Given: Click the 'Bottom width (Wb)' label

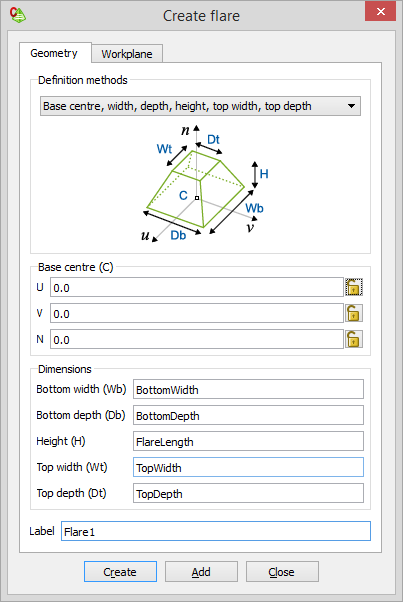Looking at the screenshot, I should [x=81, y=389].
